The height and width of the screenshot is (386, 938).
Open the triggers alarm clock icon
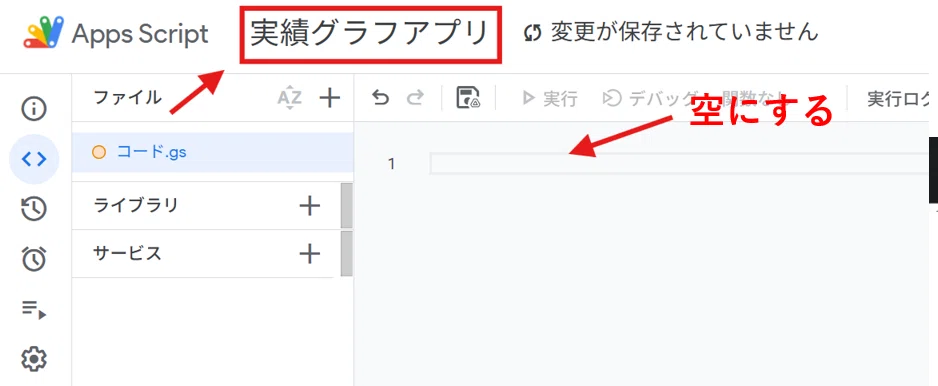pyautogui.click(x=34, y=259)
